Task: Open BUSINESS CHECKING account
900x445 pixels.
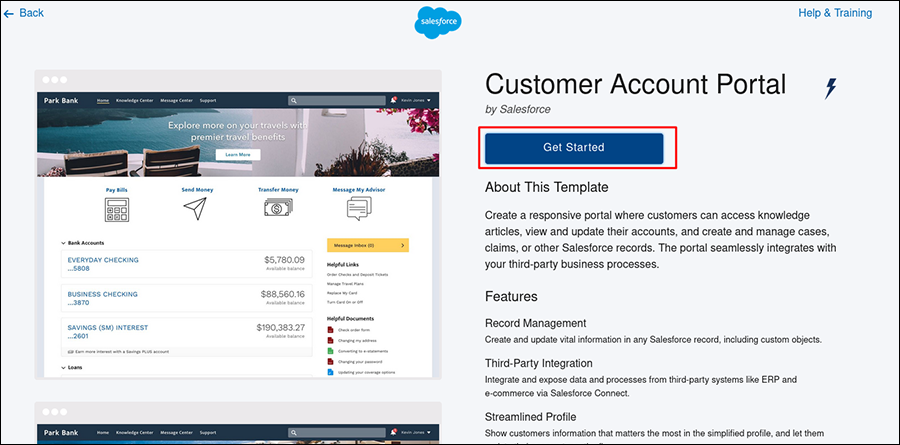Action: pos(187,298)
